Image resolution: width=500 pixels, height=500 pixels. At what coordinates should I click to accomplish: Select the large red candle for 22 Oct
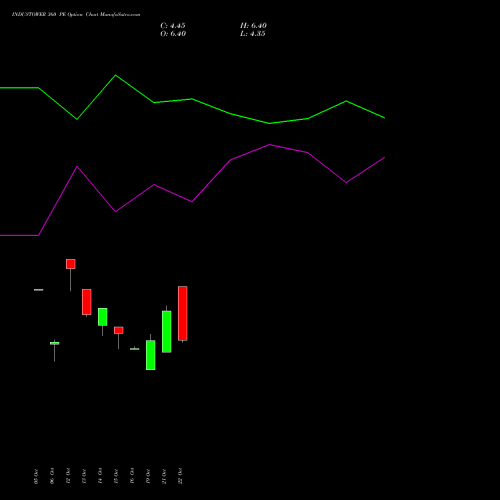pyautogui.click(x=183, y=313)
